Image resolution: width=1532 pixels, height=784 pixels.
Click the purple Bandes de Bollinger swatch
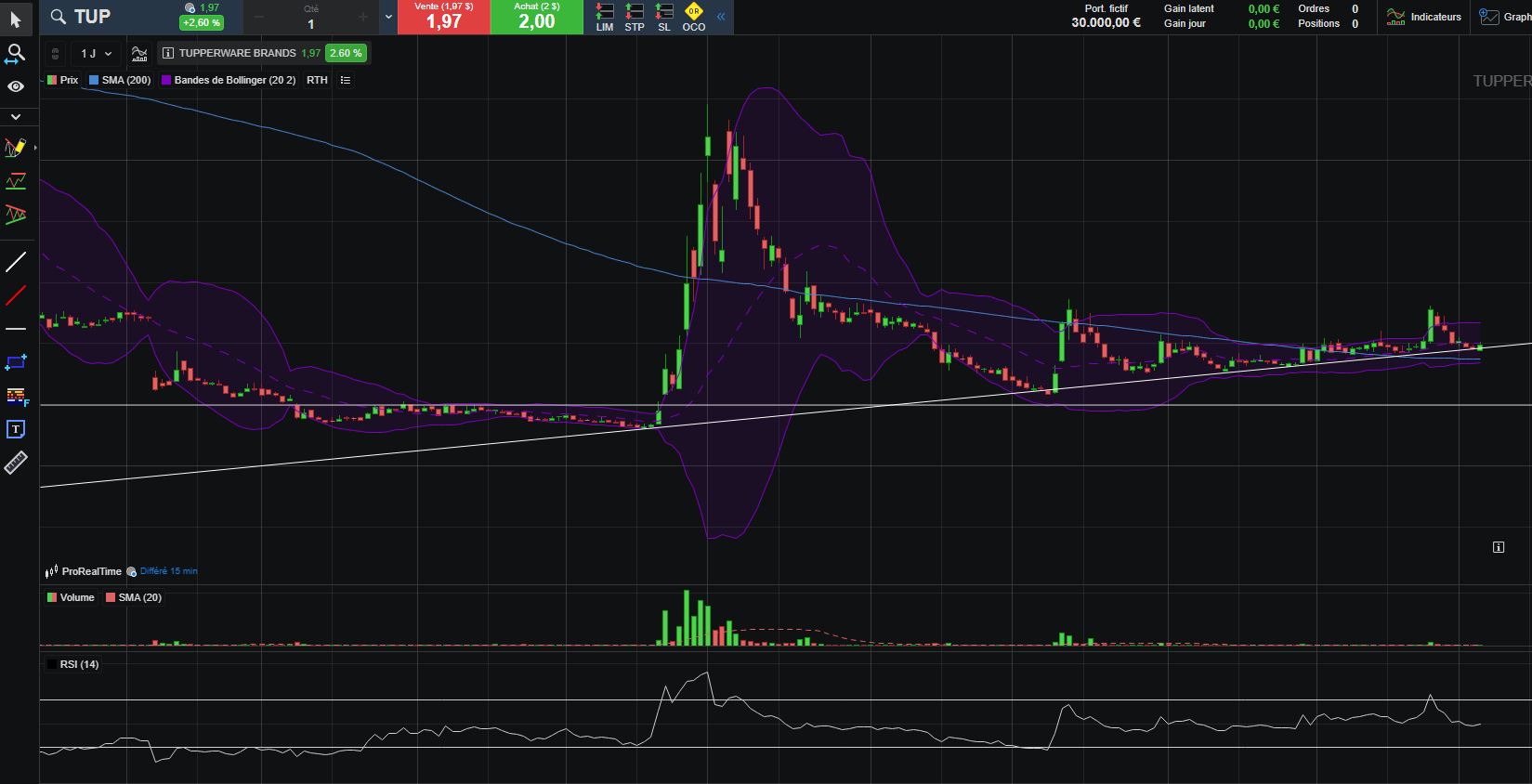click(x=167, y=81)
